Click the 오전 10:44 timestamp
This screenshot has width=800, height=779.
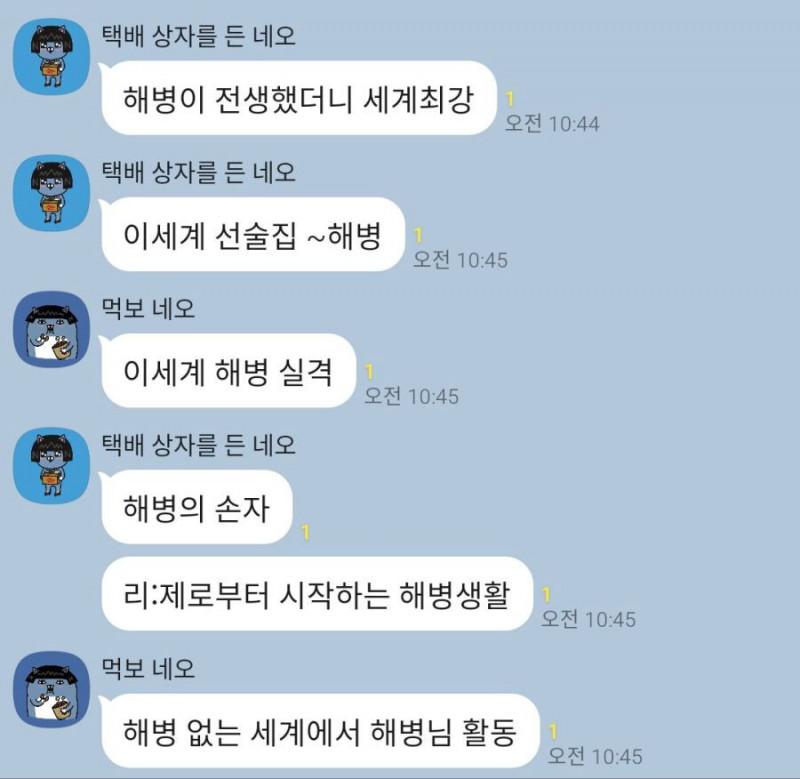coord(552,123)
